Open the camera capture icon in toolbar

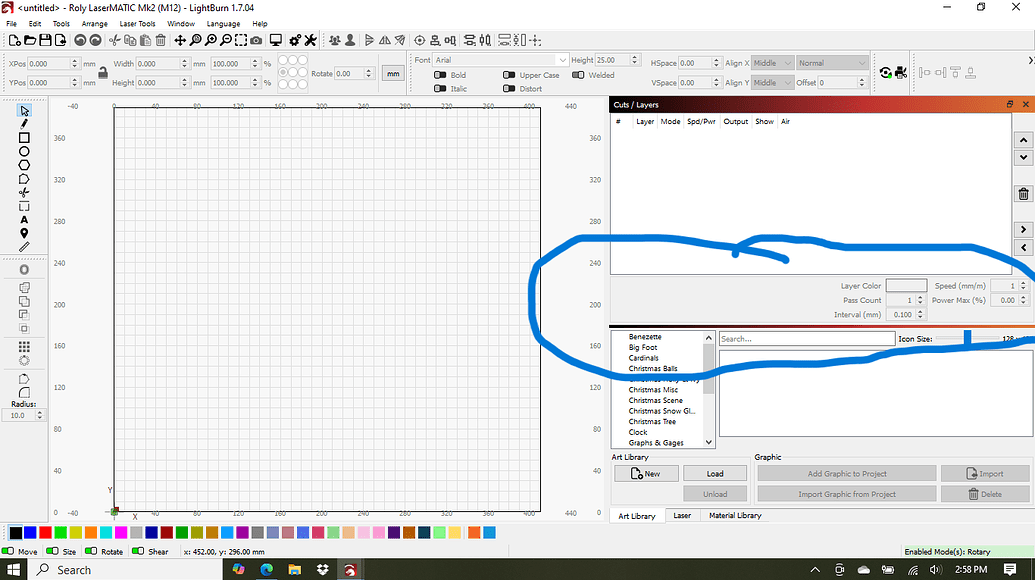pyautogui.click(x=256, y=40)
